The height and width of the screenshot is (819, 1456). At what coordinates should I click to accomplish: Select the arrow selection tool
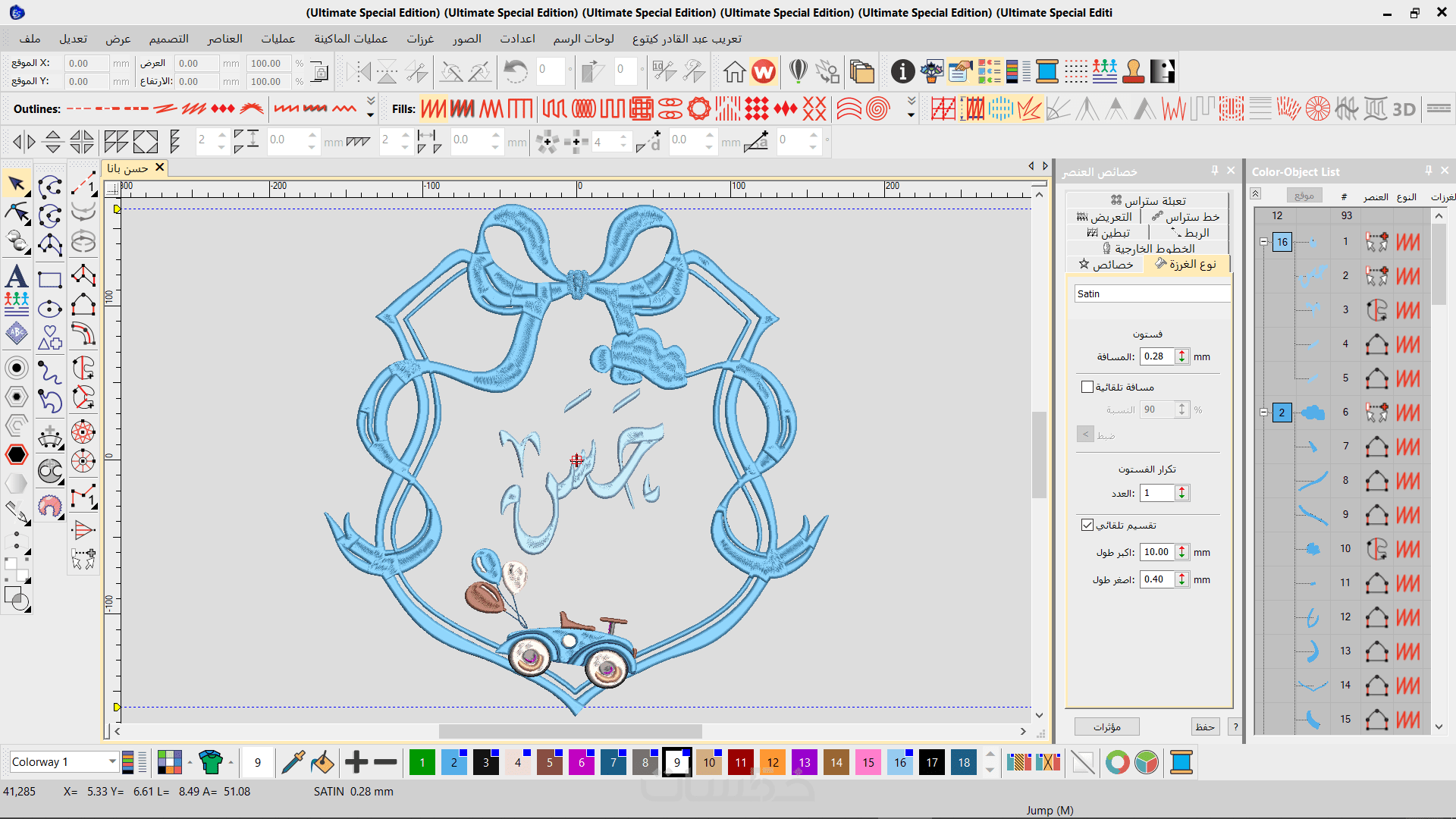17,184
